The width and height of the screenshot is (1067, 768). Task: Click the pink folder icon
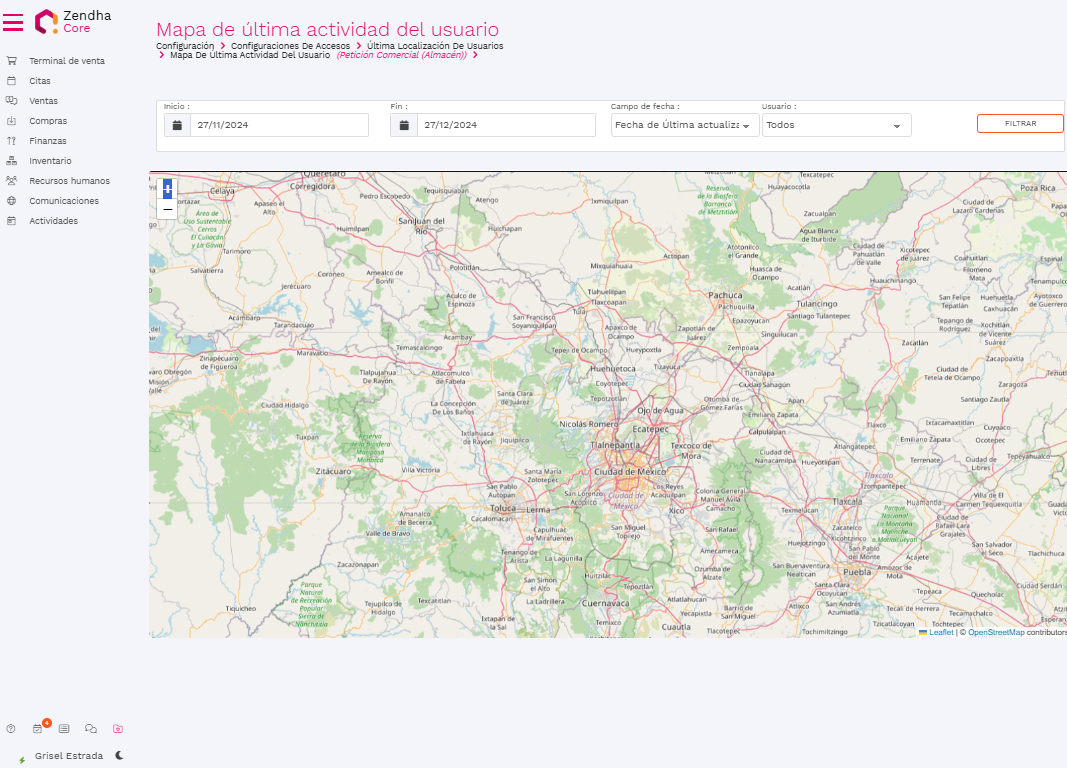(118, 729)
